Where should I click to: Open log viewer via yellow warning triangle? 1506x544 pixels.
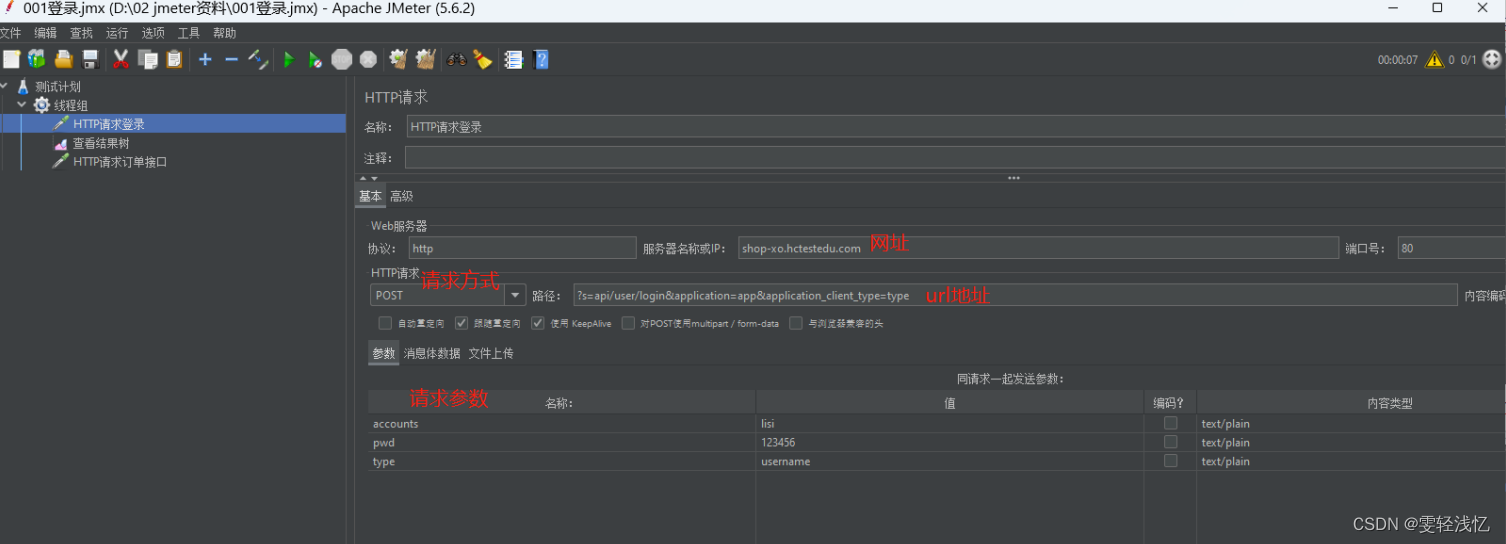(1434, 59)
